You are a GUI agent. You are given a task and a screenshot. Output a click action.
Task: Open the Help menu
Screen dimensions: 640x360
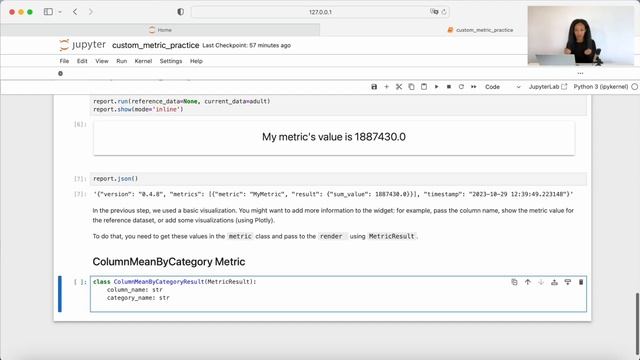point(196,61)
